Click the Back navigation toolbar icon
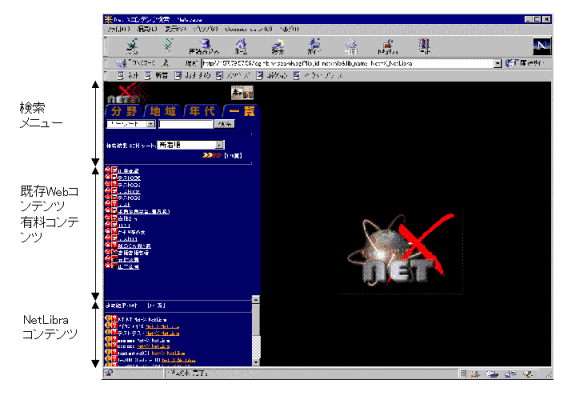Image resolution: width=576 pixels, height=396 pixels. (132, 46)
